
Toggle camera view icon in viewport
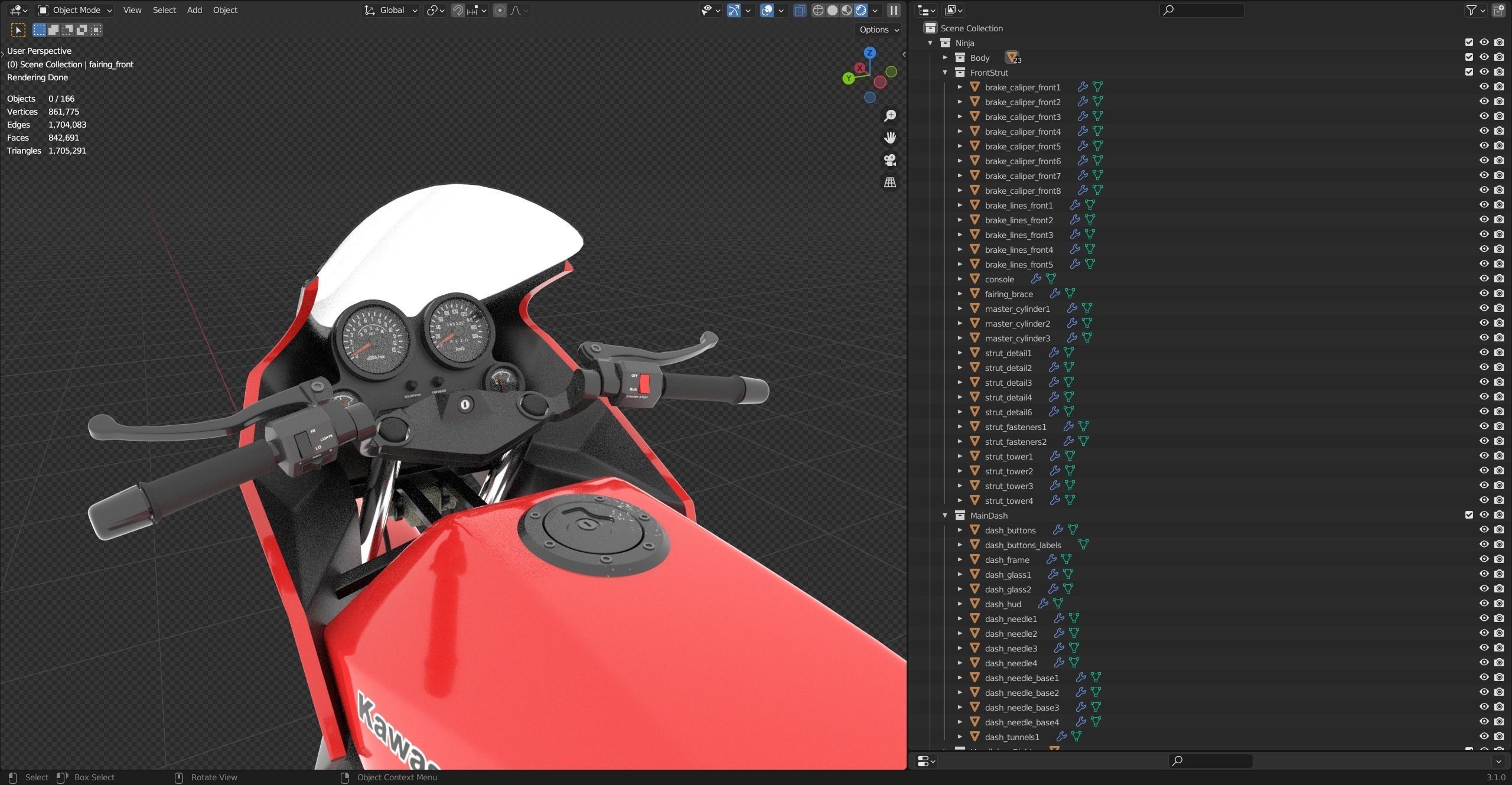pos(890,160)
